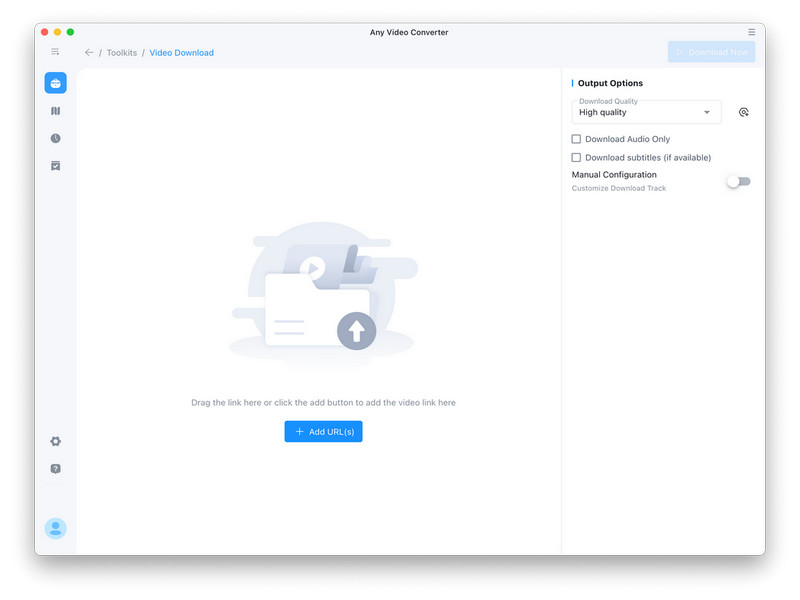Viewport: 800px width, 600px height.
Task: Open the completed tasks checklist icon
Action: click(56, 166)
